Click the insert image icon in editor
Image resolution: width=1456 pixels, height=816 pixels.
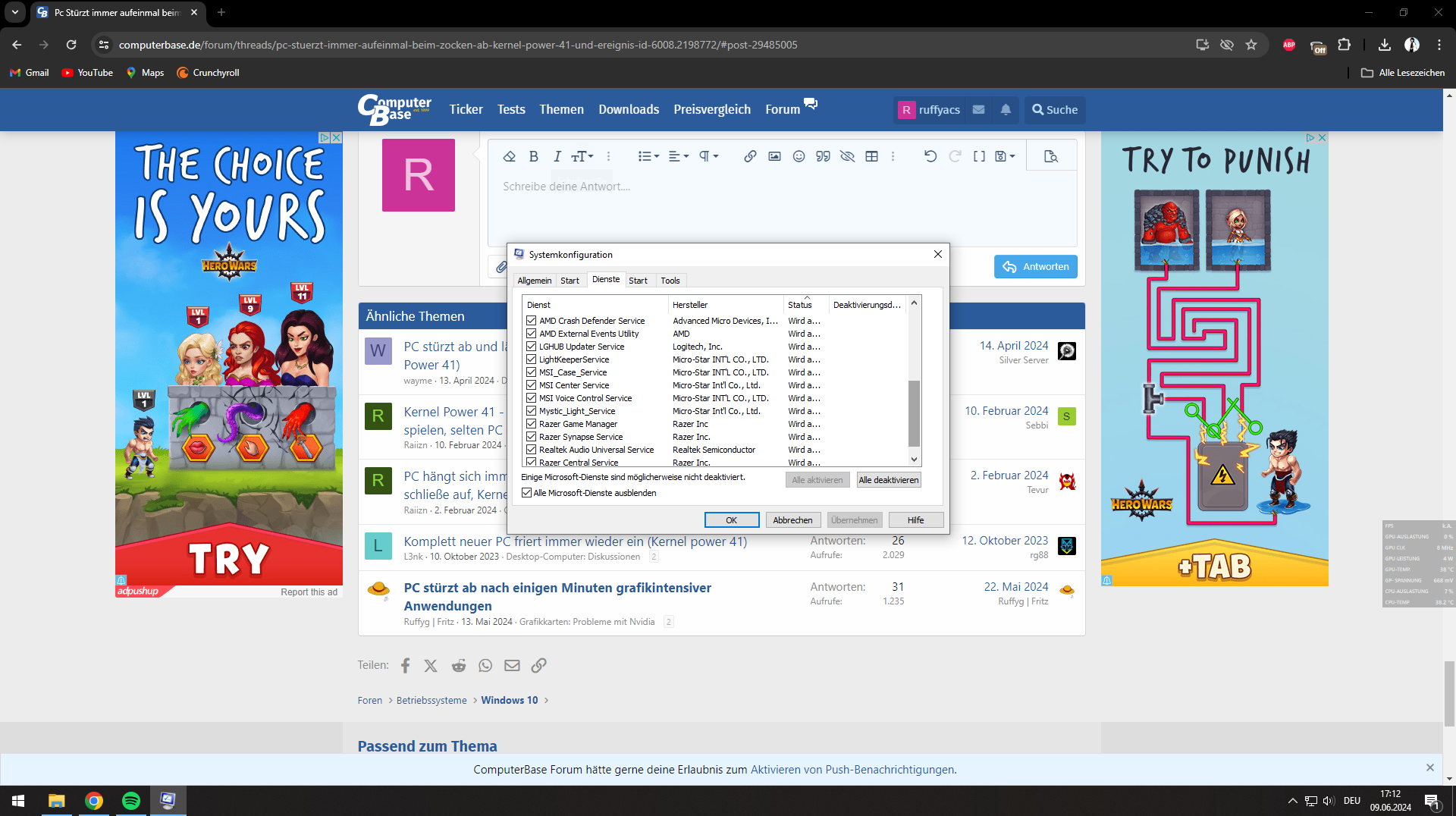click(774, 156)
